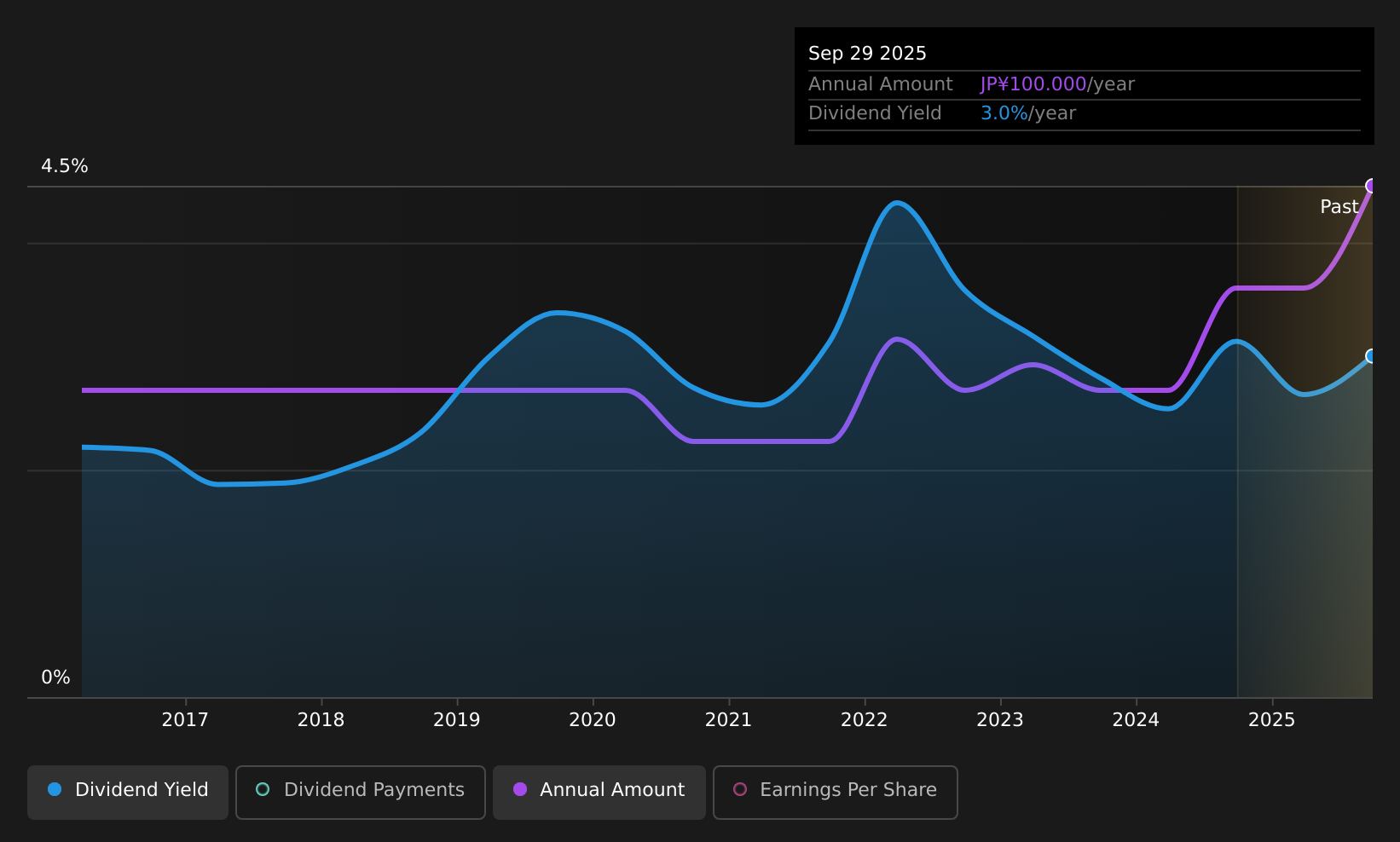The image size is (1400, 842).
Task: Toggle the Earnings Per Share series visibility
Action: tap(835, 792)
